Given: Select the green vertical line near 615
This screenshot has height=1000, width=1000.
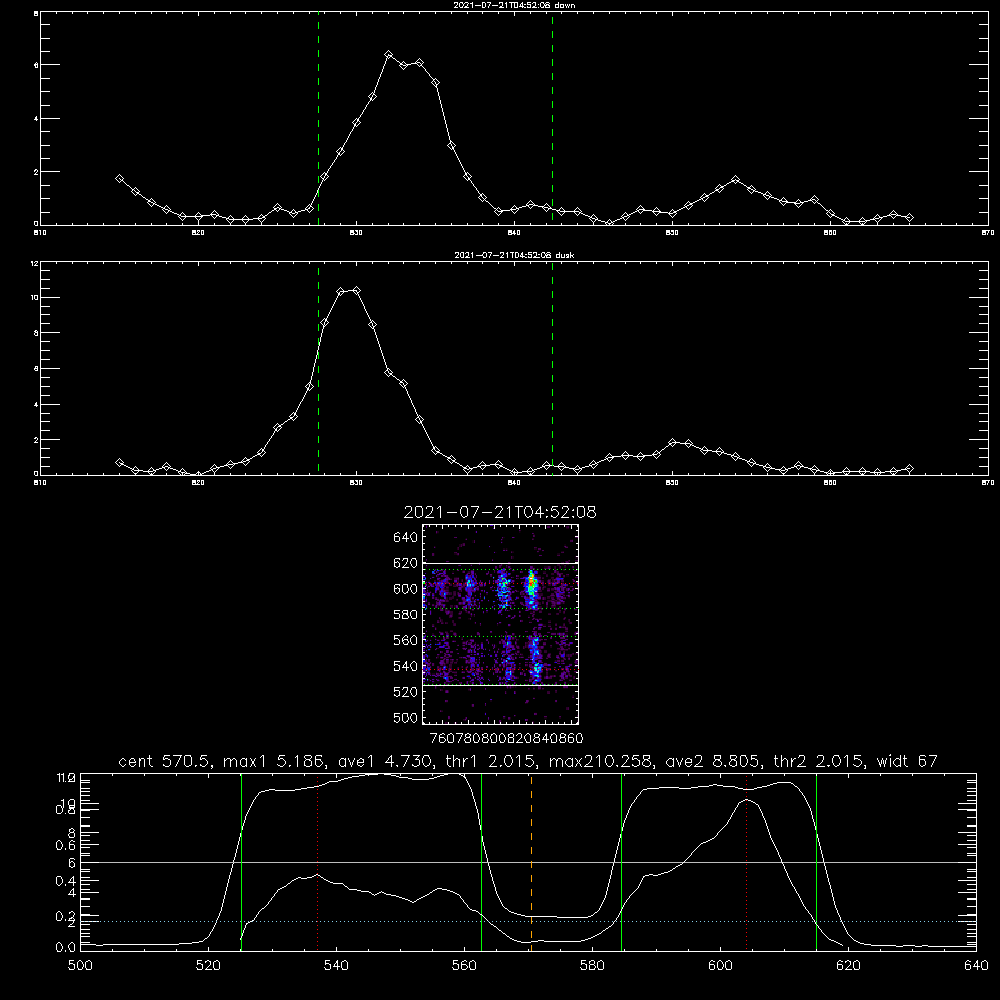Looking at the screenshot, I should [x=816, y=861].
